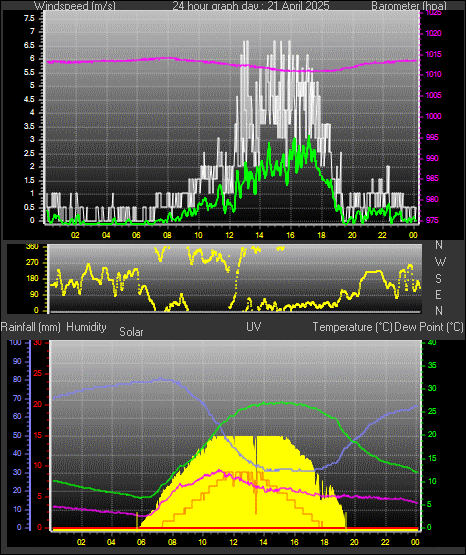Click the Barometer (hpa) axis title
The image size is (466, 555).
(409, 6)
